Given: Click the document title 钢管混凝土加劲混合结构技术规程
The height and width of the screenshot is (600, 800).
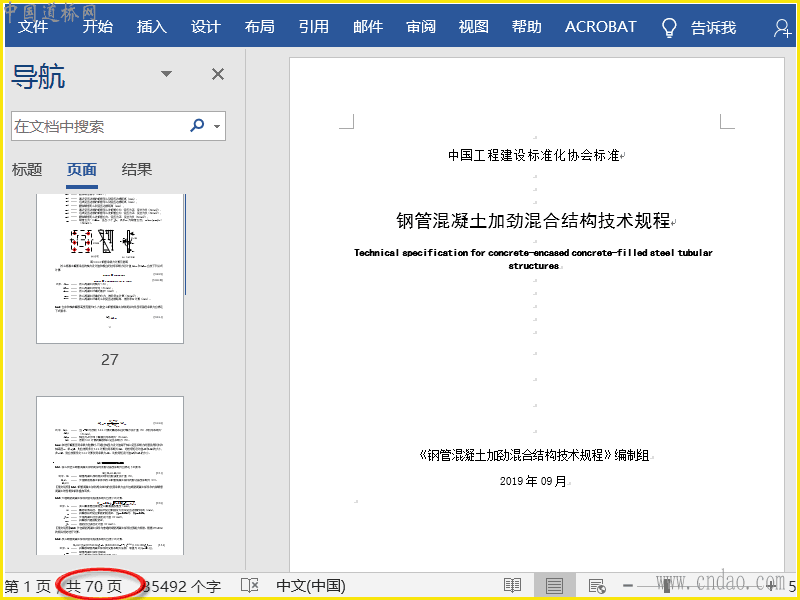Looking at the screenshot, I should (533, 221).
